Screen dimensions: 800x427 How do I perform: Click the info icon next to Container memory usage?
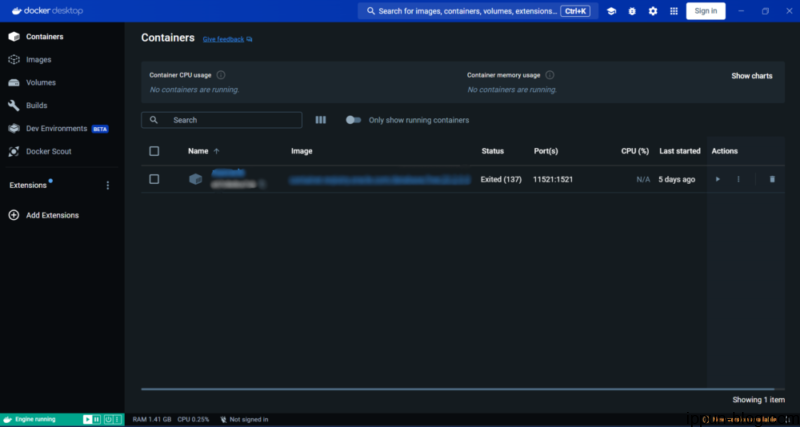549,75
